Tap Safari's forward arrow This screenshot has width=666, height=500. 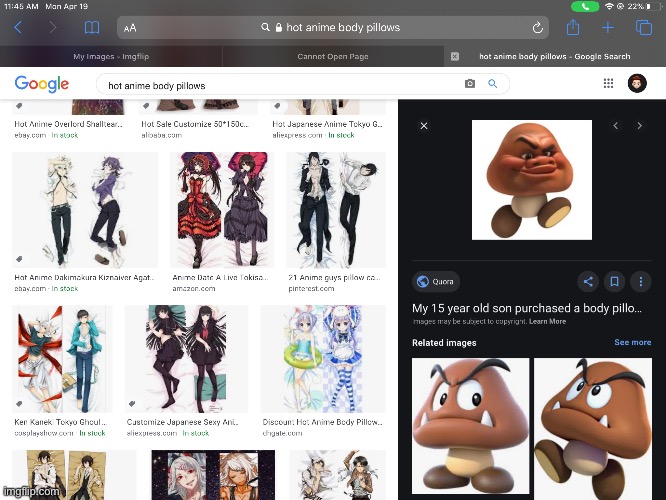pos(52,28)
